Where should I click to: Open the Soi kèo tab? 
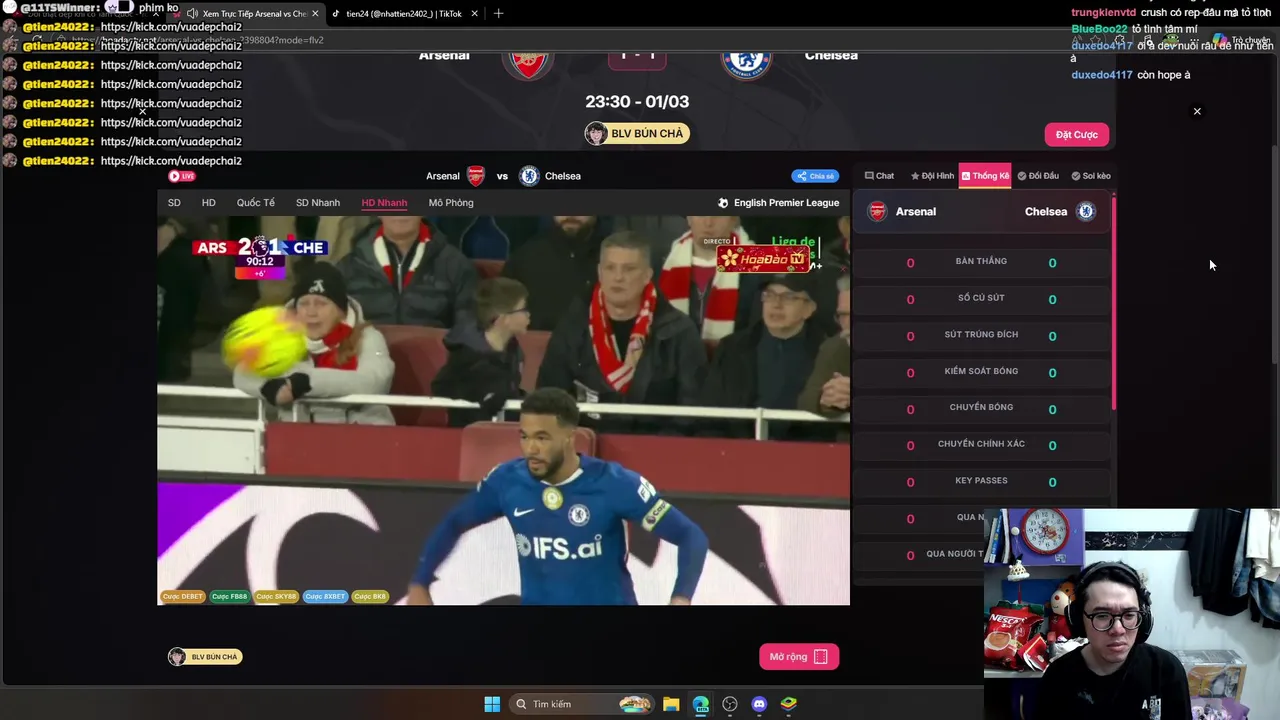[x=1091, y=176]
